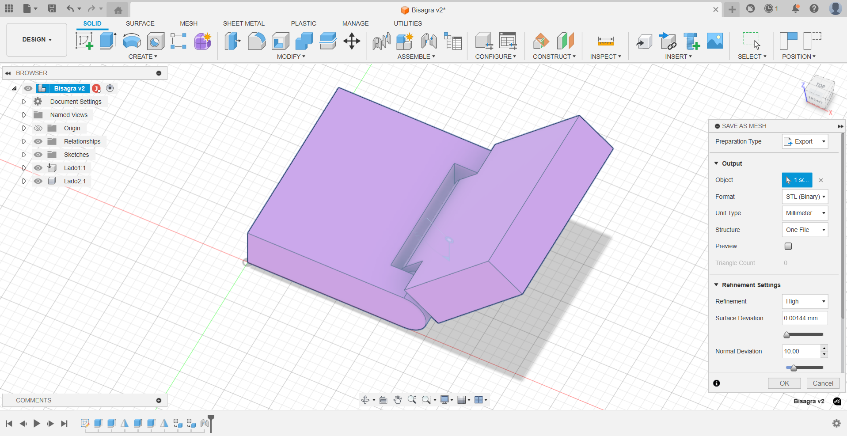This screenshot has width=847, height=436.
Task: Toggle visibility of Lado2:1 component
Action: 38,181
